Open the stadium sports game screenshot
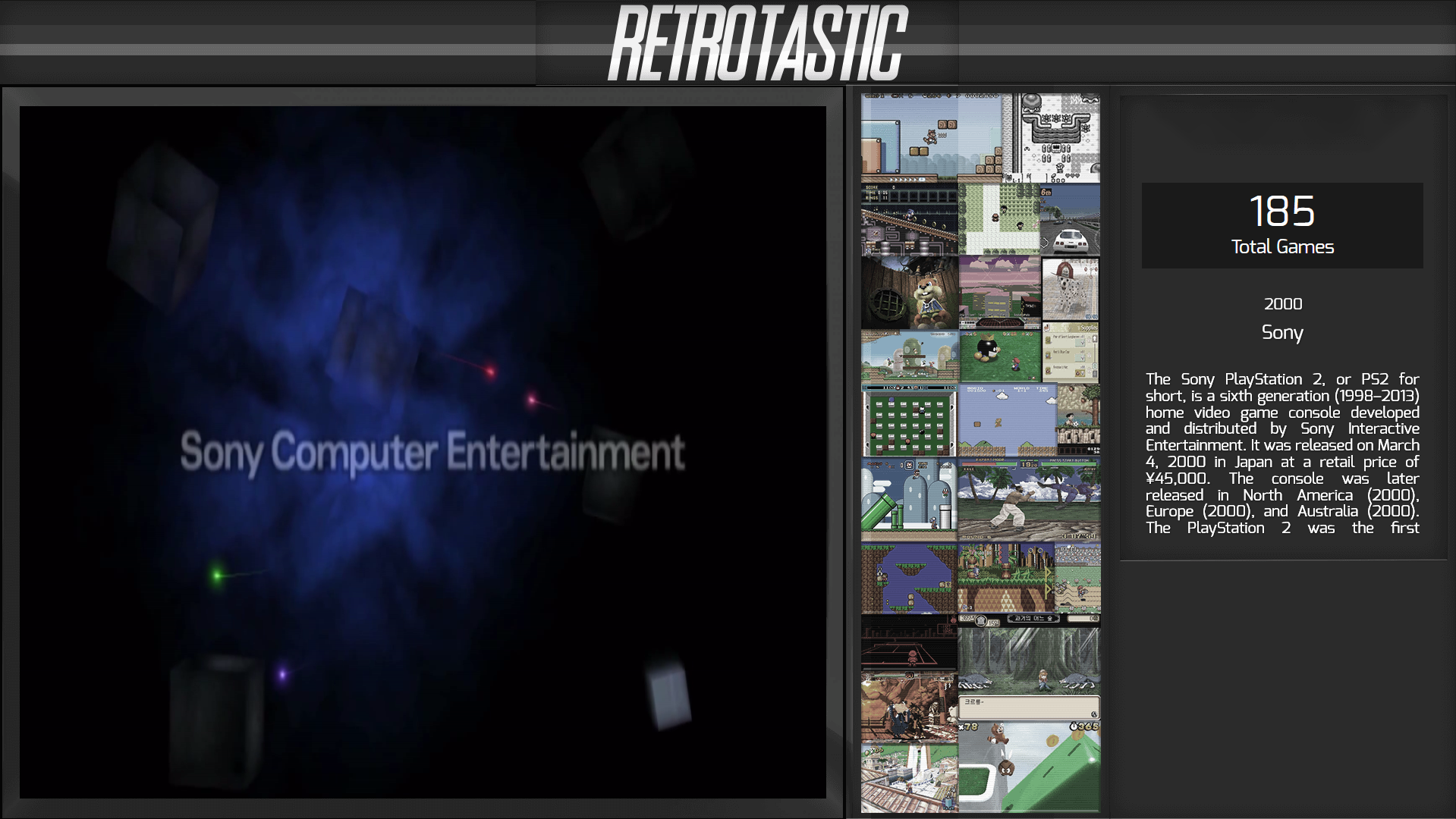1456x819 pixels. tap(1077, 578)
